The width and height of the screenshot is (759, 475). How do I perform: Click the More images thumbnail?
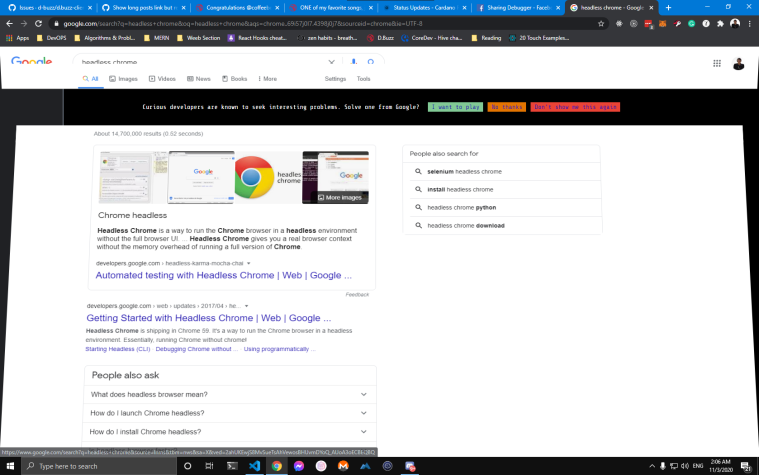[x=335, y=177]
